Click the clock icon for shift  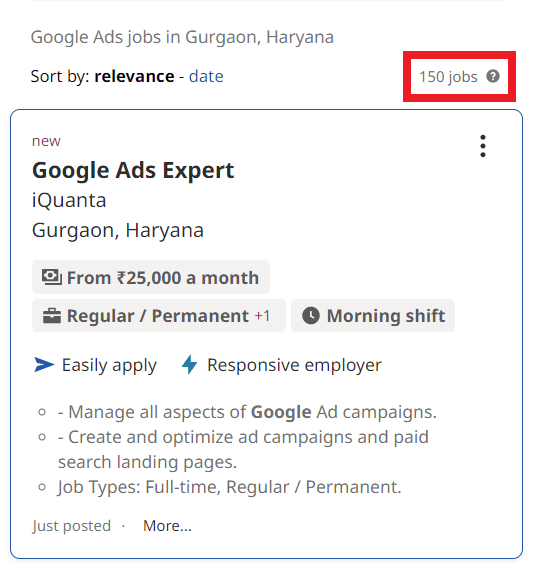pyautogui.click(x=311, y=315)
